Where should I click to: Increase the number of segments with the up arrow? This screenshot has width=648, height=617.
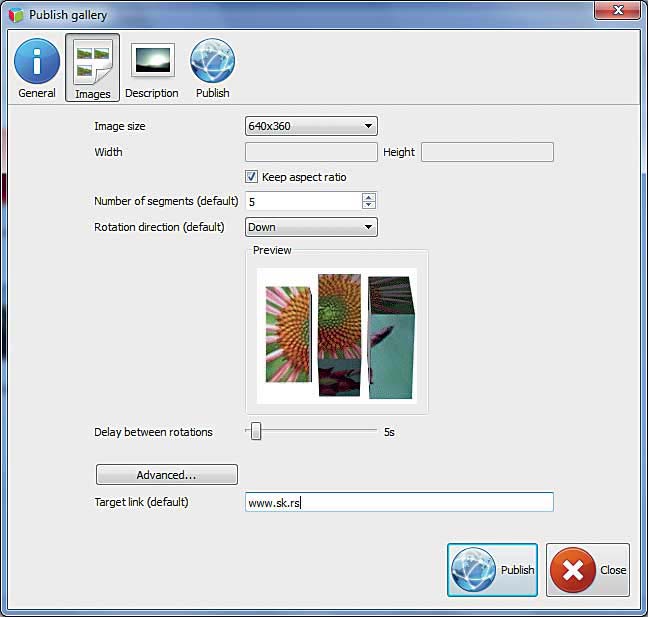point(369,197)
